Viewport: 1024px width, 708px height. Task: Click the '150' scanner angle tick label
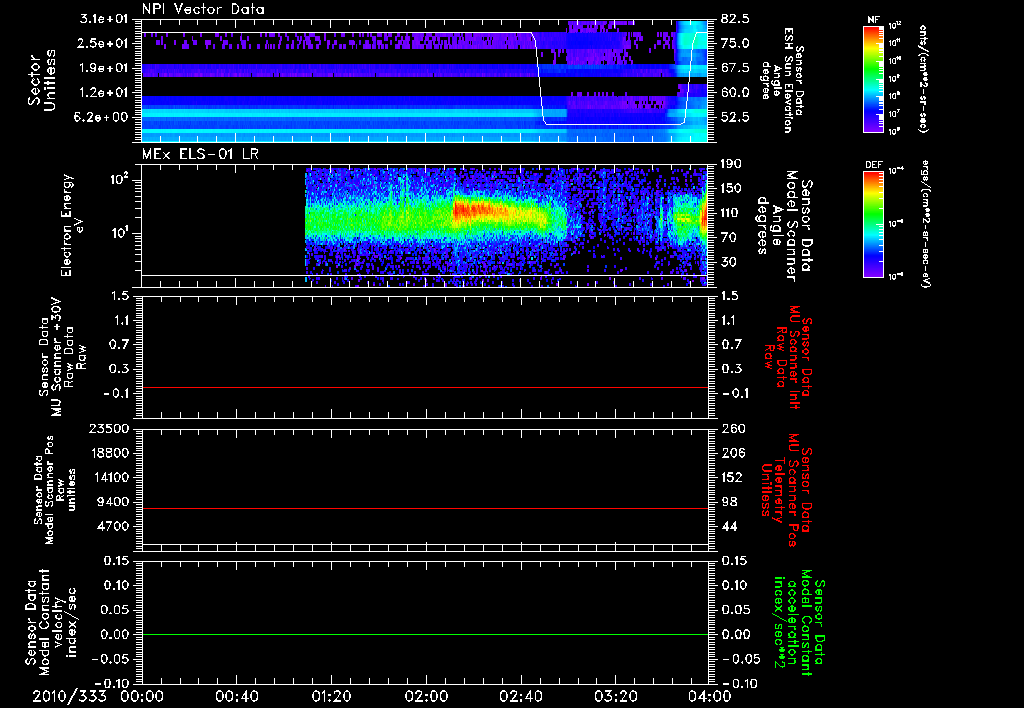coord(731,188)
